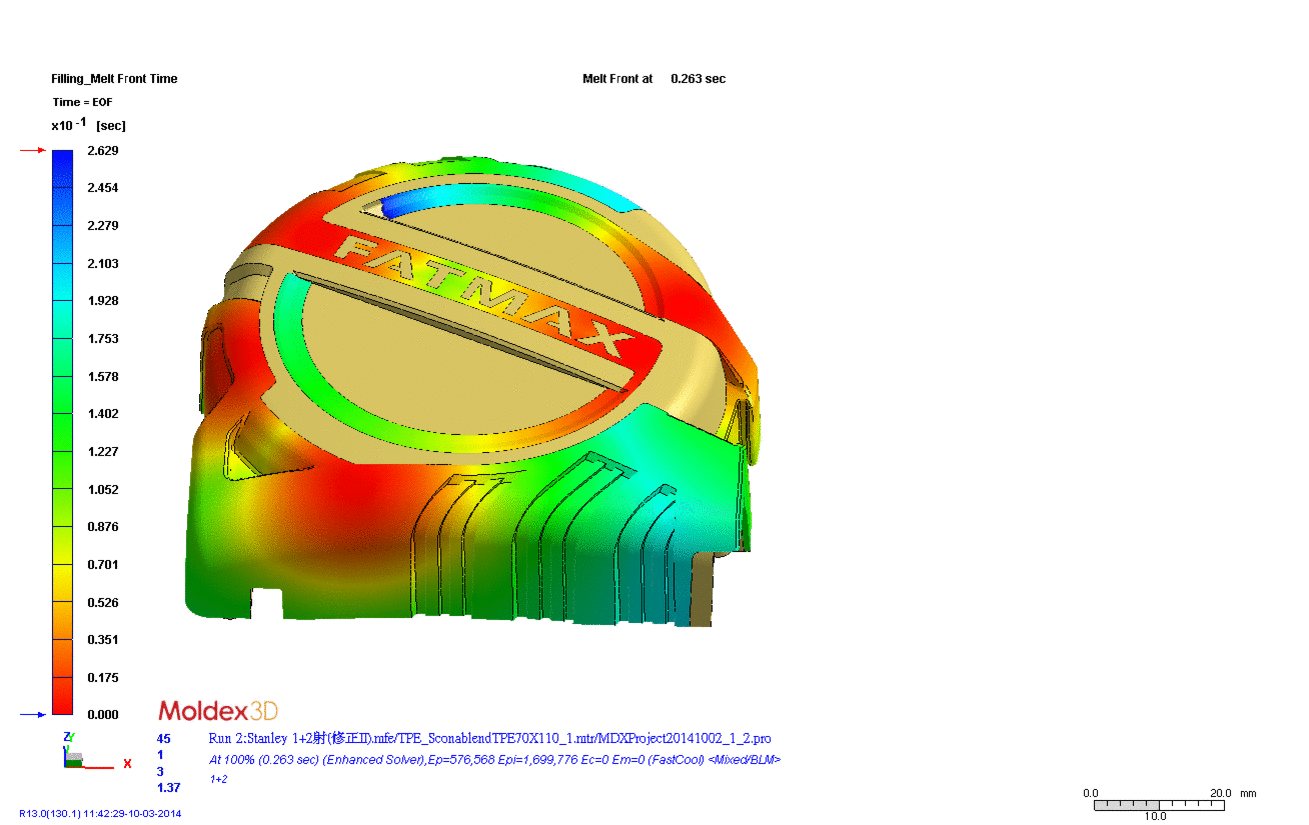Select the 0.175 legend value
The height and width of the screenshot is (825, 1309).
click(x=103, y=678)
